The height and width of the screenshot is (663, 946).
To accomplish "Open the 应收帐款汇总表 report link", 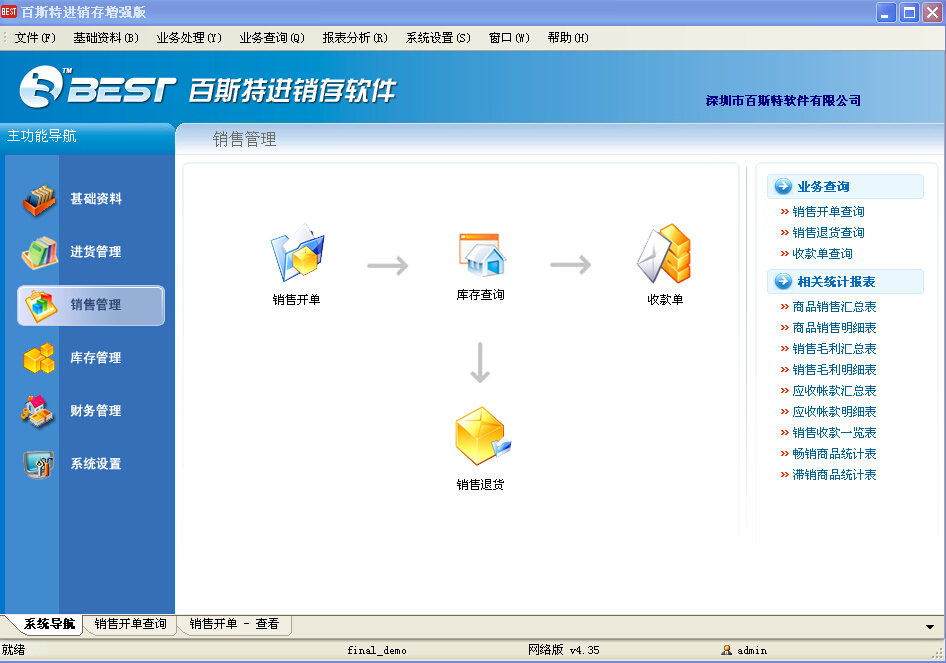I will (834, 391).
